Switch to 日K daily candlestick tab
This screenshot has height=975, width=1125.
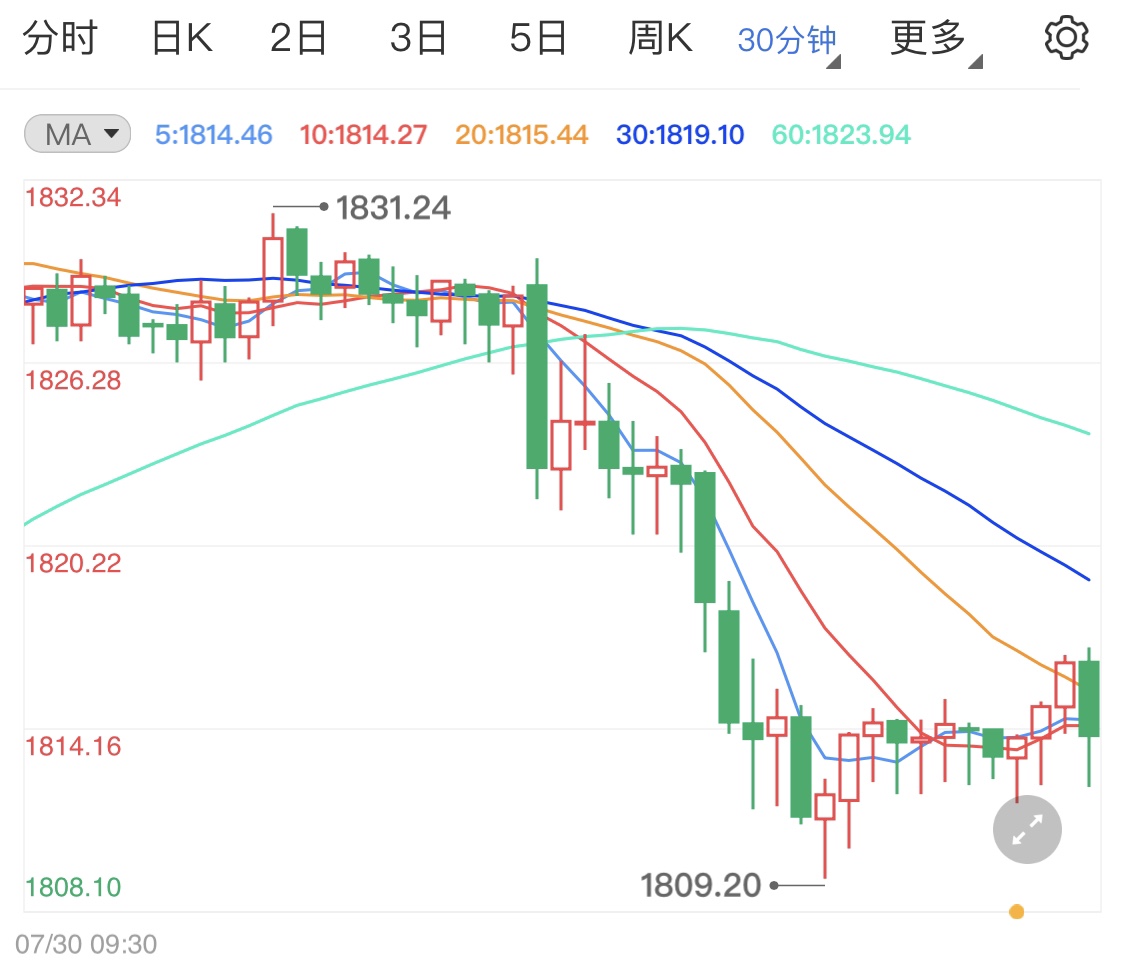(182, 38)
